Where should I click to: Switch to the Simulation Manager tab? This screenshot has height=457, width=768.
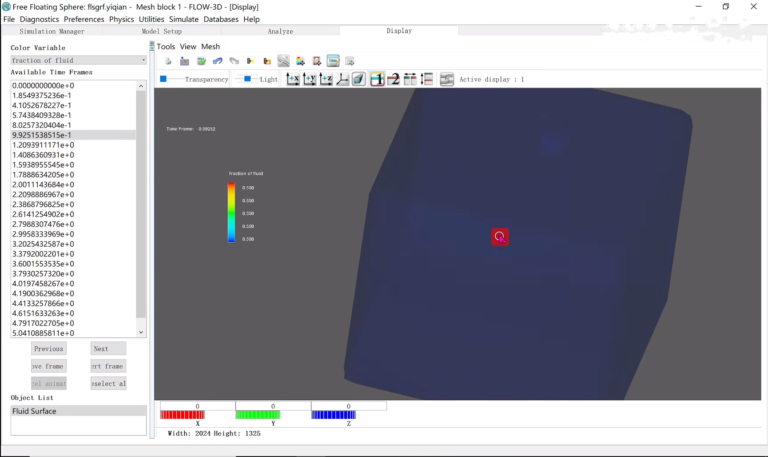click(52, 31)
